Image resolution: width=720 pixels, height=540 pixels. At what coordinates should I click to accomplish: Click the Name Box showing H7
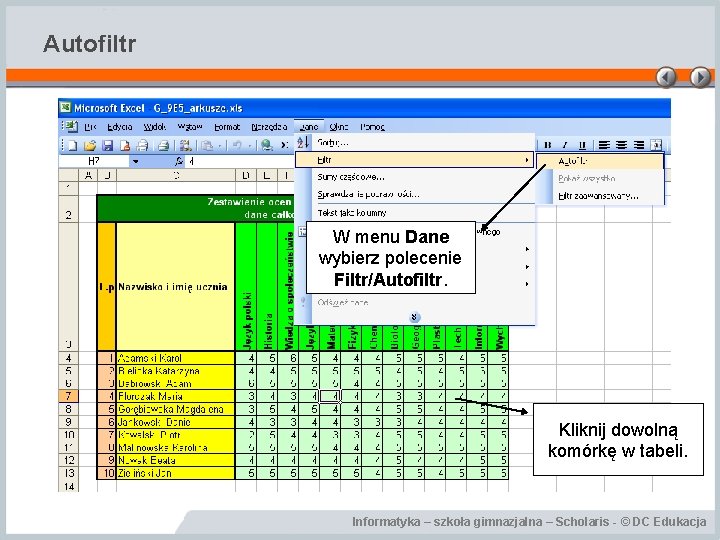tap(94, 161)
